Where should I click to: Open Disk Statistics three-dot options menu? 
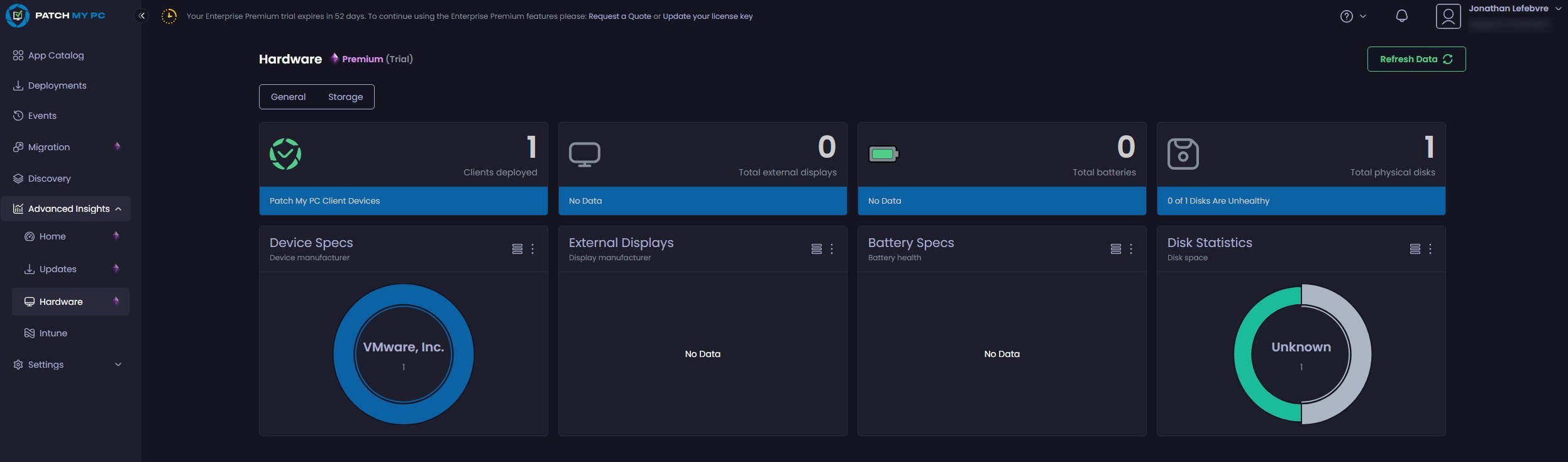tap(1430, 249)
